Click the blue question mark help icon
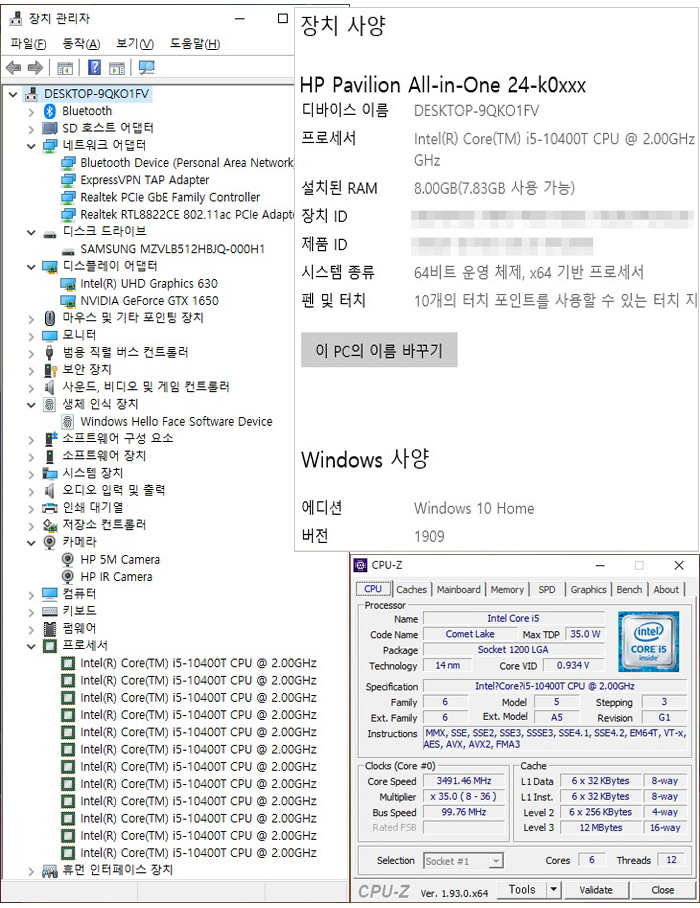 tap(94, 68)
